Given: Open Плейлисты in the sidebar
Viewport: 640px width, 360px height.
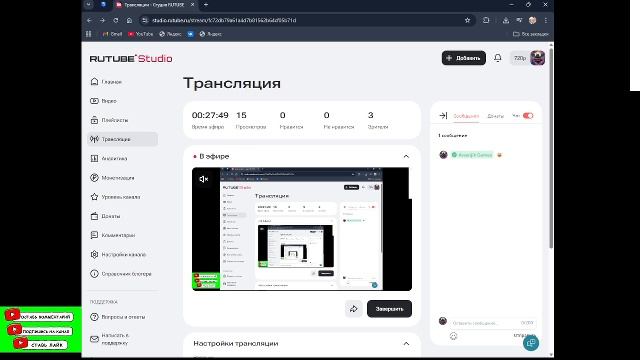Looking at the screenshot, I should click(109, 120).
